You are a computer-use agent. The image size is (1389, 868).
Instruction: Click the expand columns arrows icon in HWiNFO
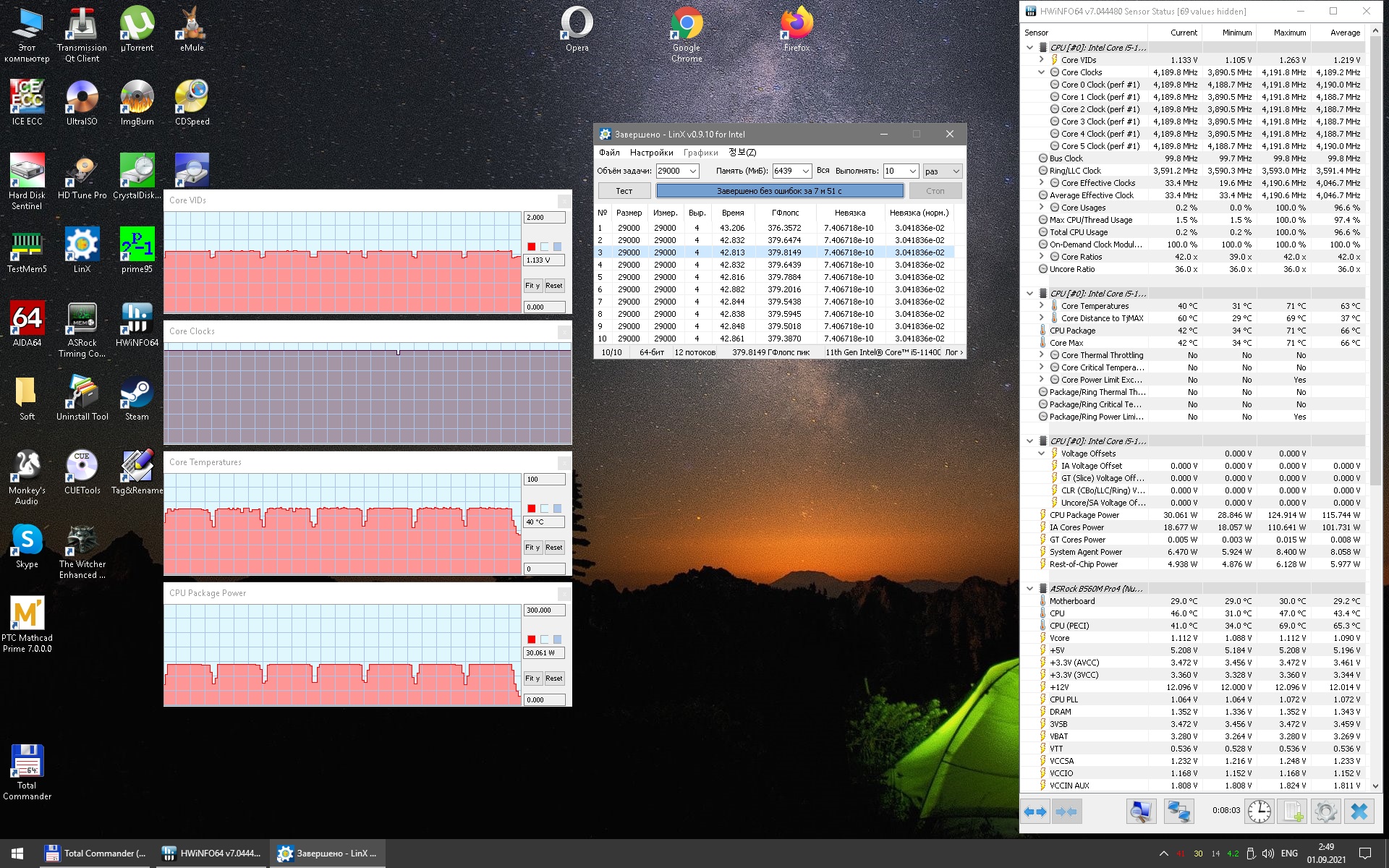click(x=1035, y=812)
